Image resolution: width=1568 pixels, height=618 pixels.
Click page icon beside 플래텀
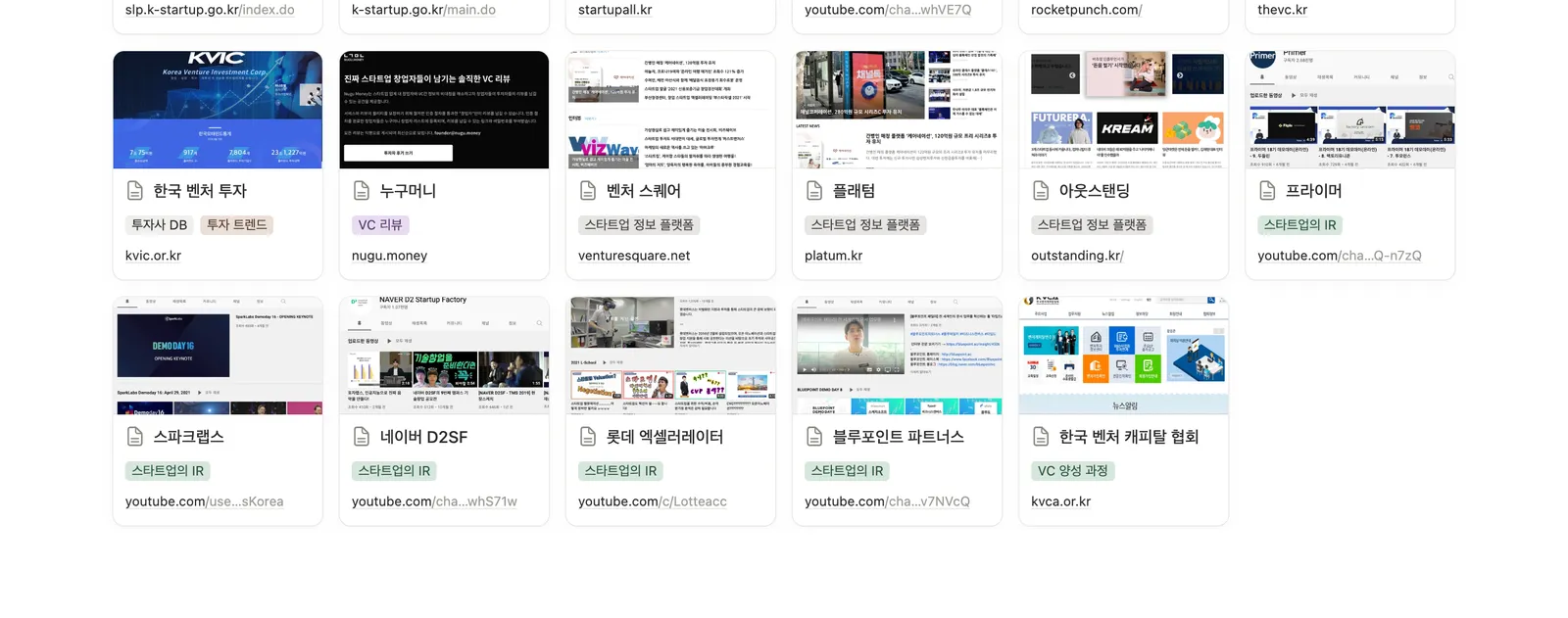point(814,191)
